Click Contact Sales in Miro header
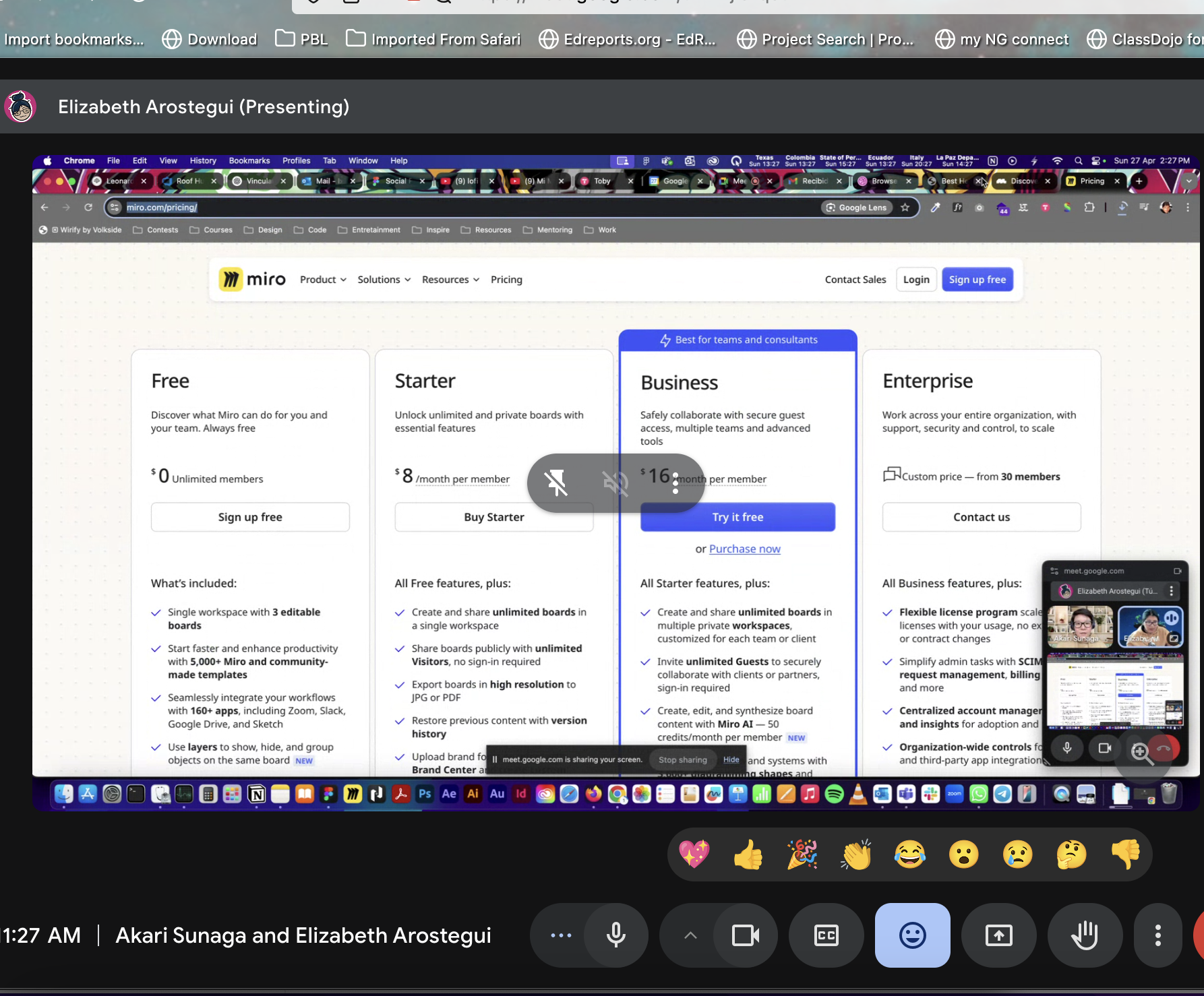The image size is (1204, 996). point(855,280)
